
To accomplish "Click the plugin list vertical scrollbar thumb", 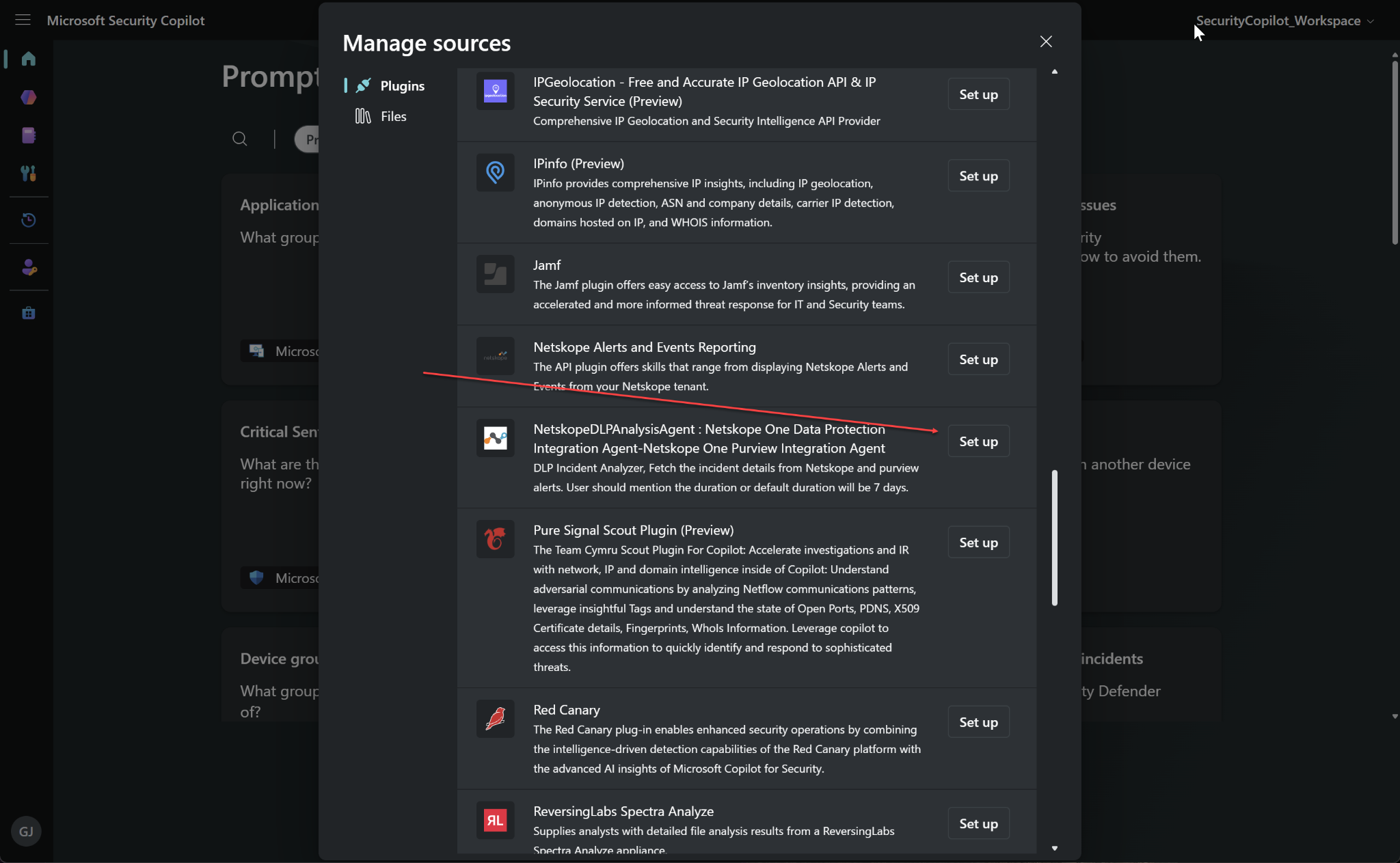I will [1055, 537].
